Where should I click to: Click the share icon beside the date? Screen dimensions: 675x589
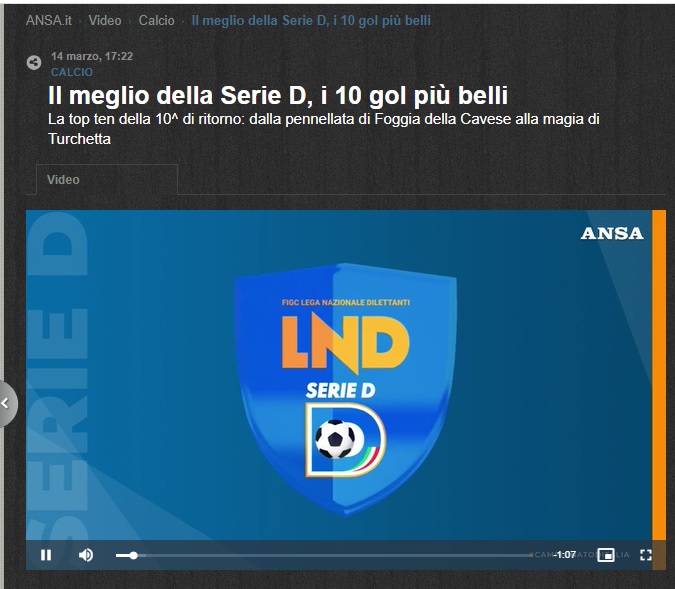pyautogui.click(x=34, y=63)
